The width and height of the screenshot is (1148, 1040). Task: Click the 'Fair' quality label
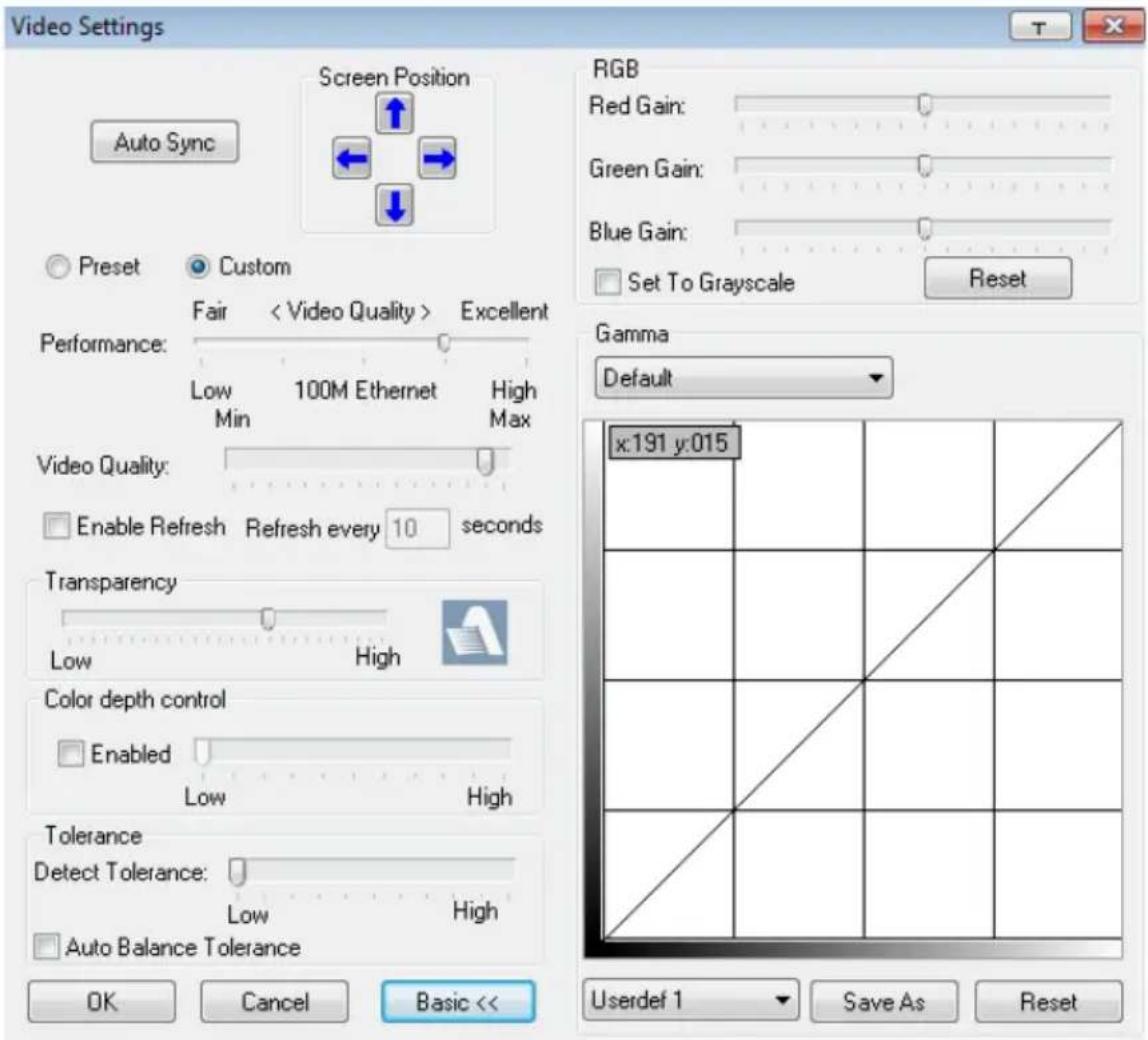click(210, 311)
